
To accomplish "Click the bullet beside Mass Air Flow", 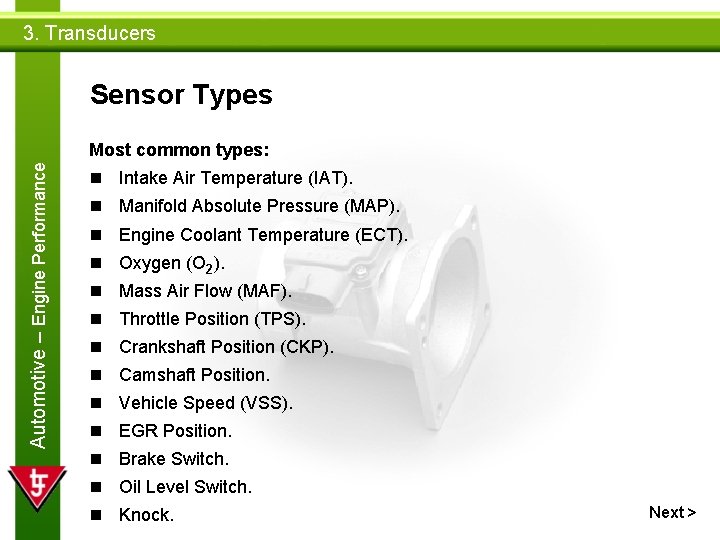I will (96, 291).
